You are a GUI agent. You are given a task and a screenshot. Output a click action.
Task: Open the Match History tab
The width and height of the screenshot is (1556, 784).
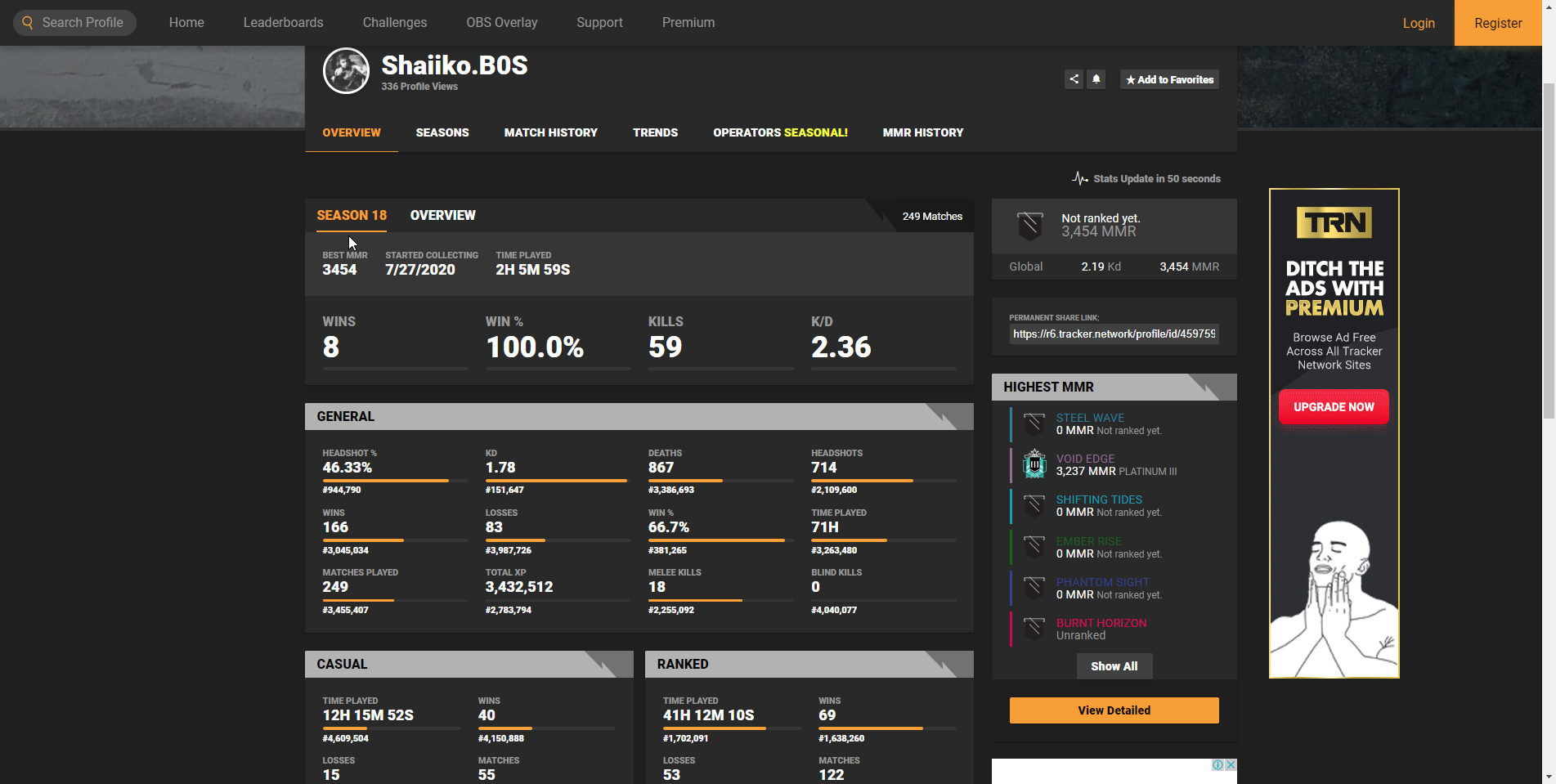550,132
